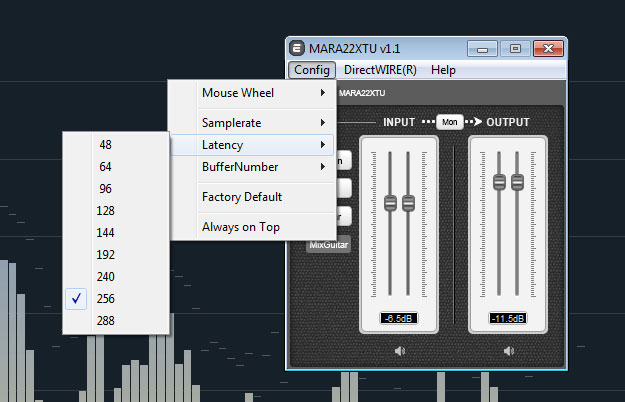Open the DirectWIRE(R) menu
Image resolution: width=625 pixels, height=402 pixels.
click(x=380, y=70)
